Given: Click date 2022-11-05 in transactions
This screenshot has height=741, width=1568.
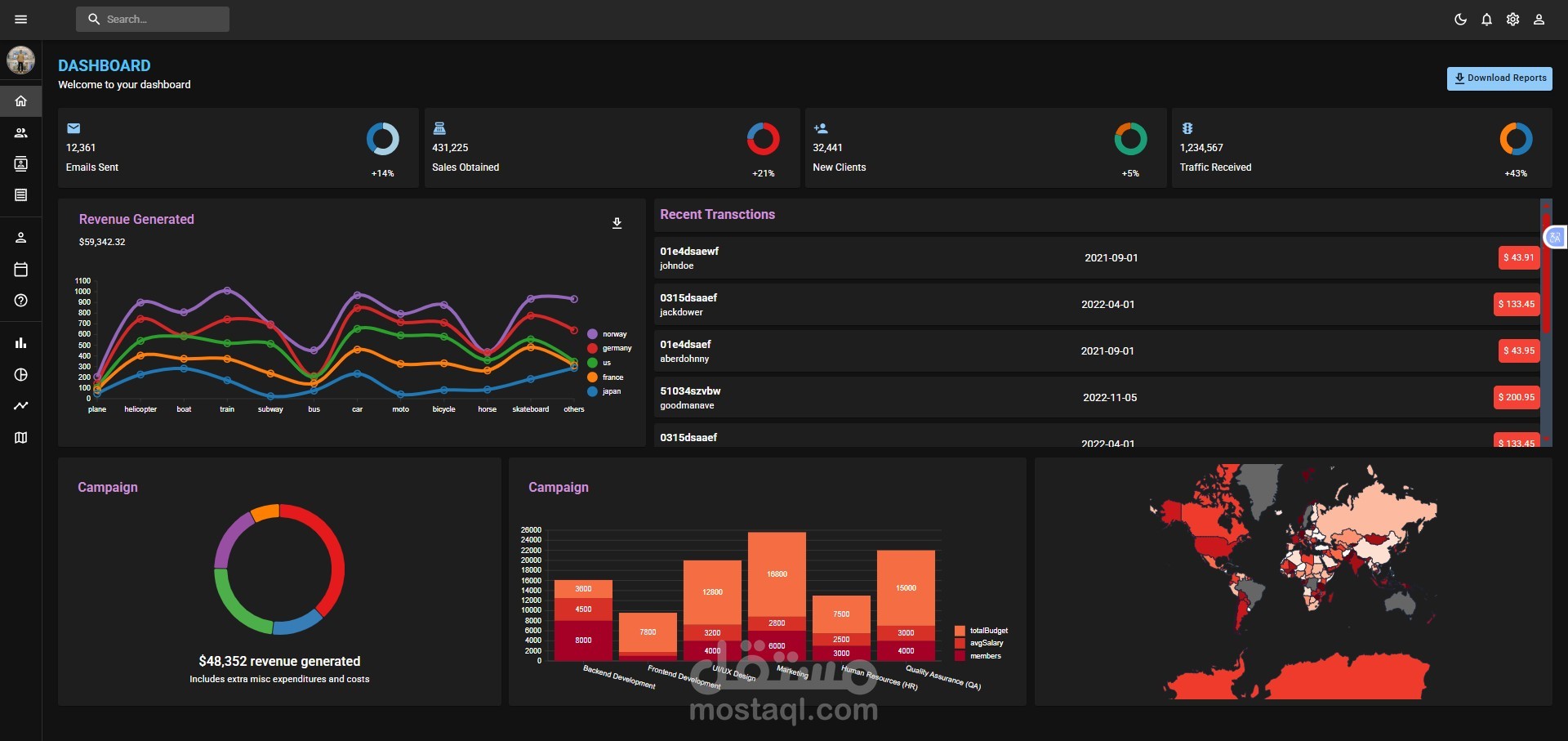Looking at the screenshot, I should 1110,398.
